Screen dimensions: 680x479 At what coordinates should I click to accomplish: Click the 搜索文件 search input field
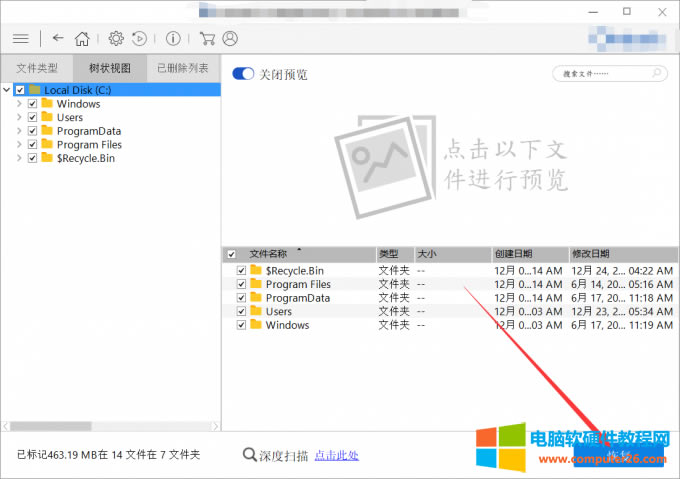click(603, 74)
